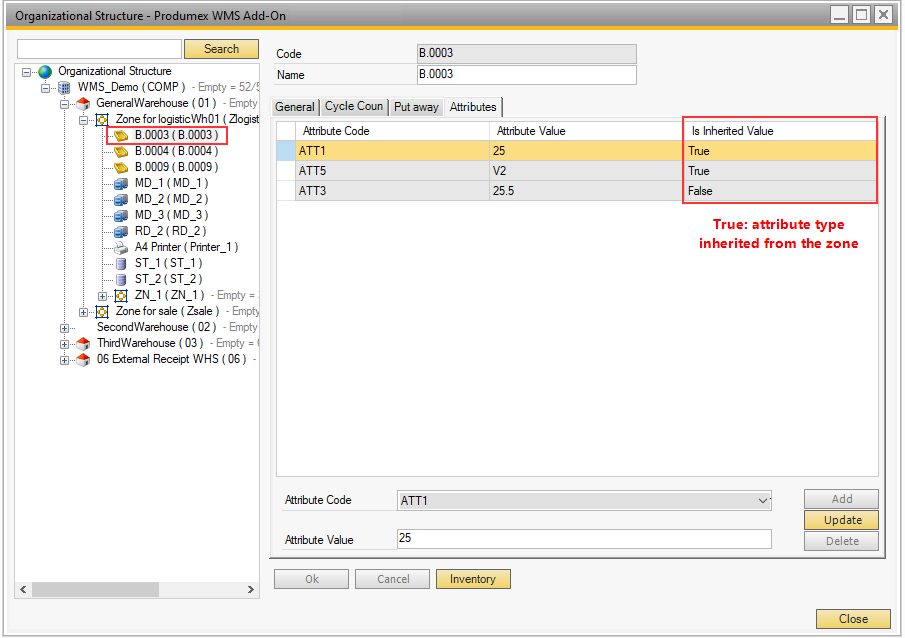Open the Put away tab
This screenshot has height=638, width=905.
[415, 107]
